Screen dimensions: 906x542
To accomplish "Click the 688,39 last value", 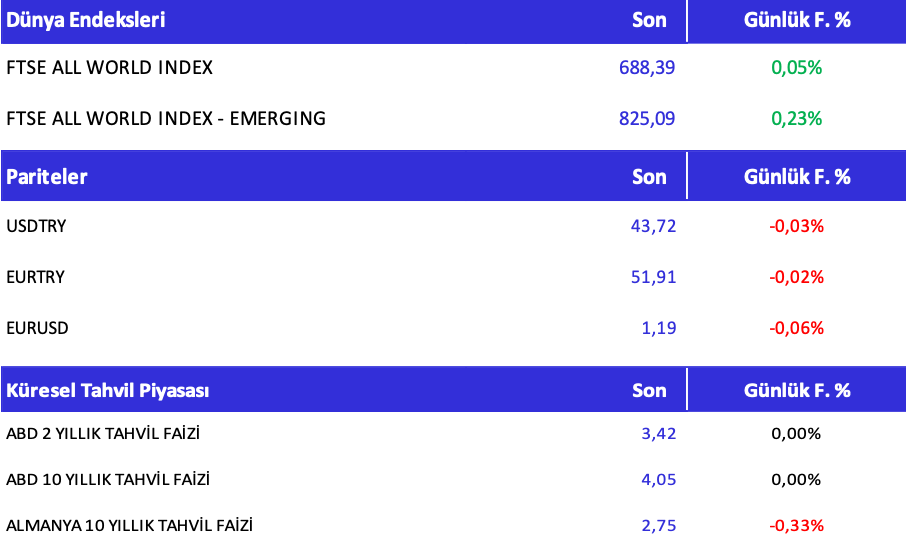I will pos(647,68).
